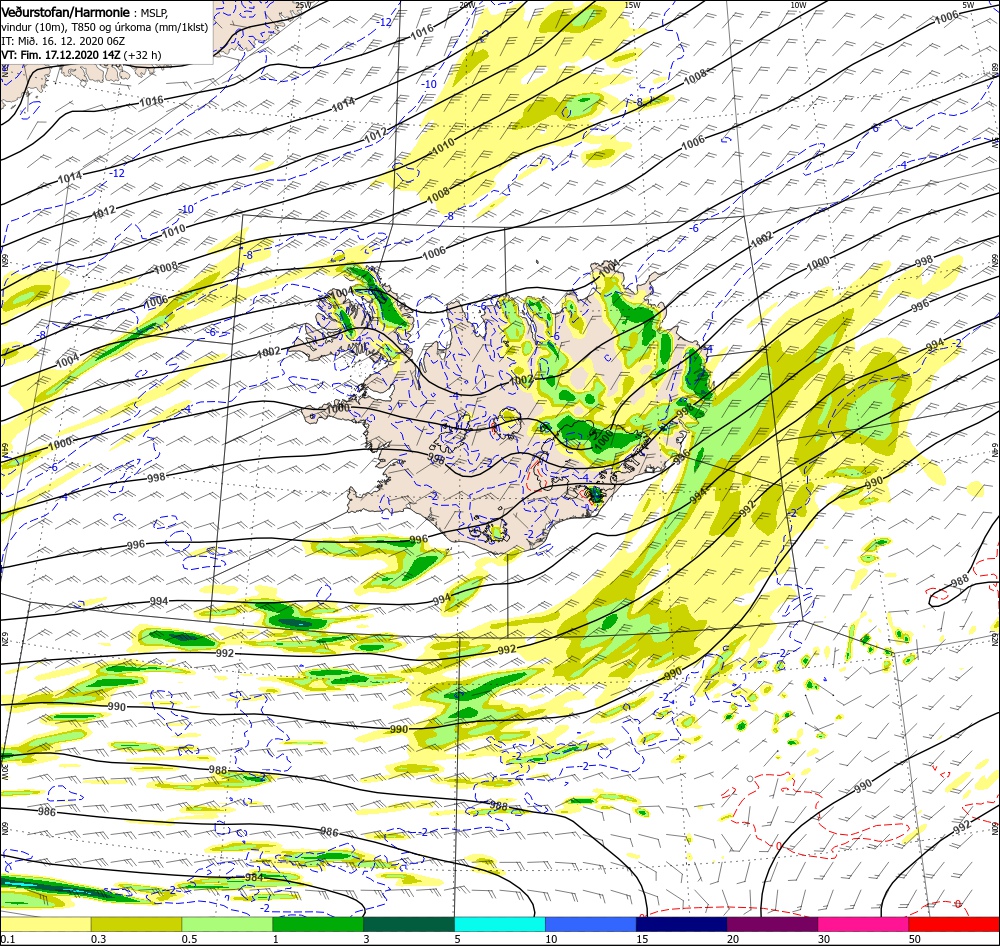Click the "vindur (10m), T850 og úrkoma" line
The width and height of the screenshot is (1000, 946).
click(x=105, y=27)
